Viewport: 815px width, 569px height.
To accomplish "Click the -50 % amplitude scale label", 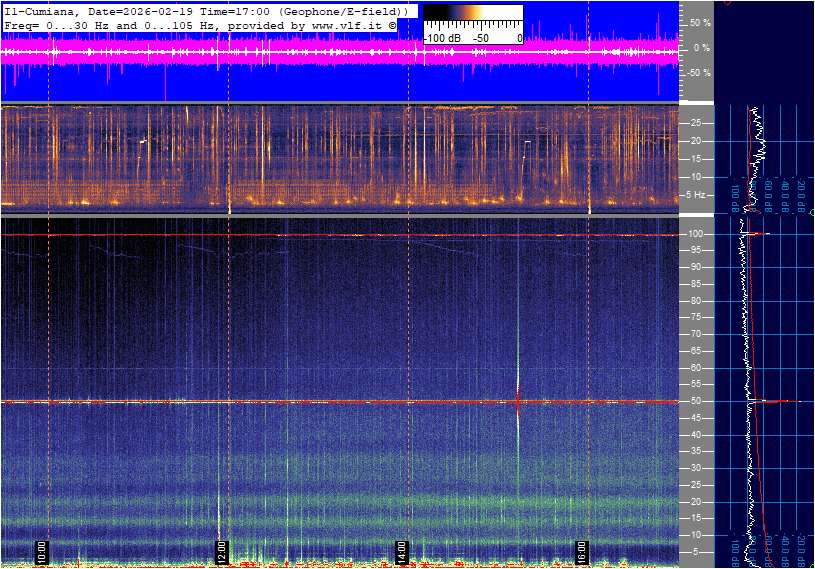I will click(699, 73).
